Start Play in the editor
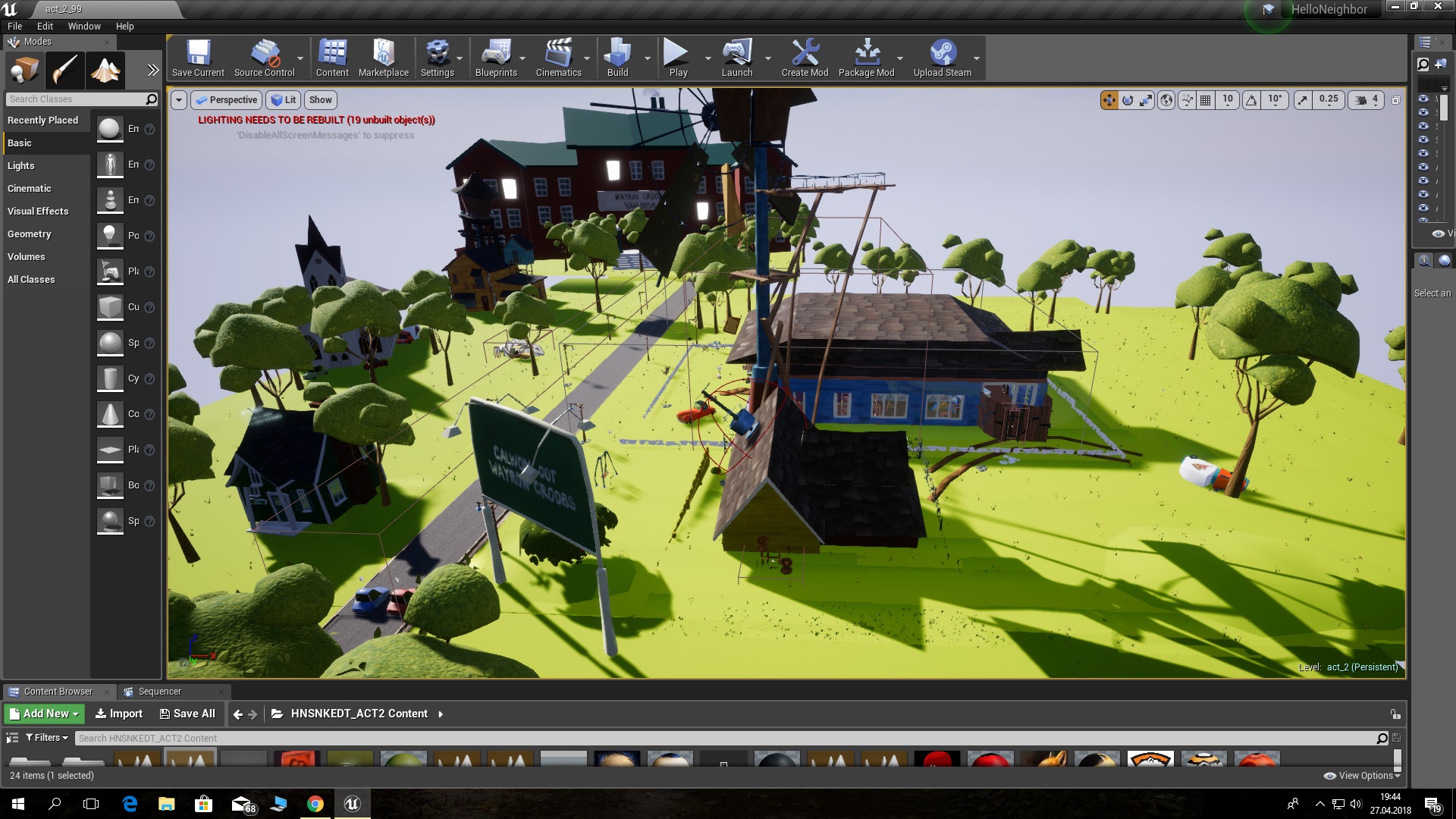 678,58
